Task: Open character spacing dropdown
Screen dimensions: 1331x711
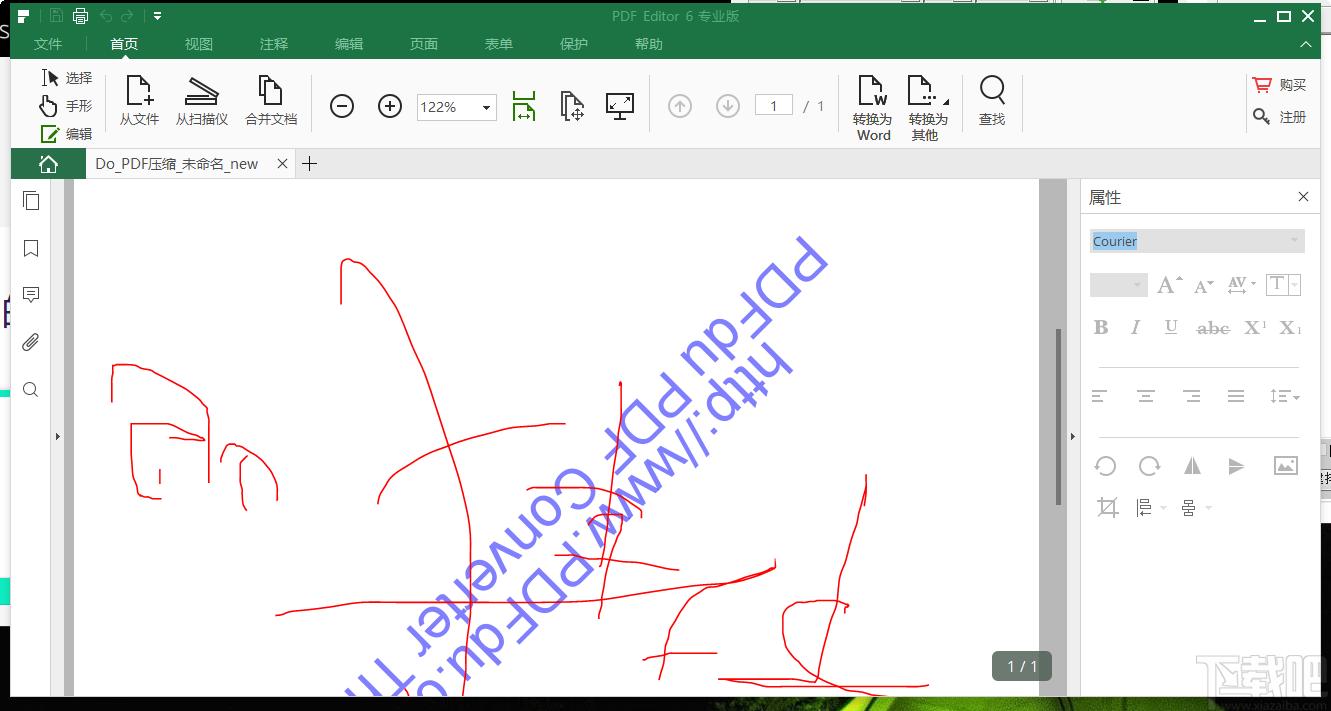Action: 1240,285
